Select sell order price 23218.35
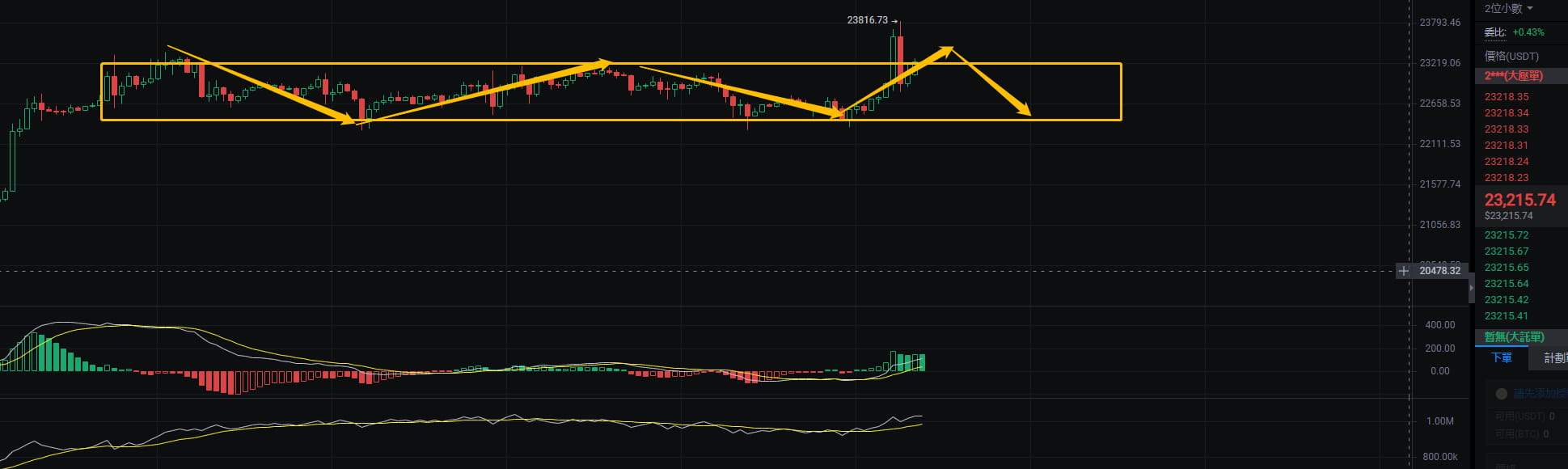This screenshot has height=469, width=1568. (x=1507, y=97)
